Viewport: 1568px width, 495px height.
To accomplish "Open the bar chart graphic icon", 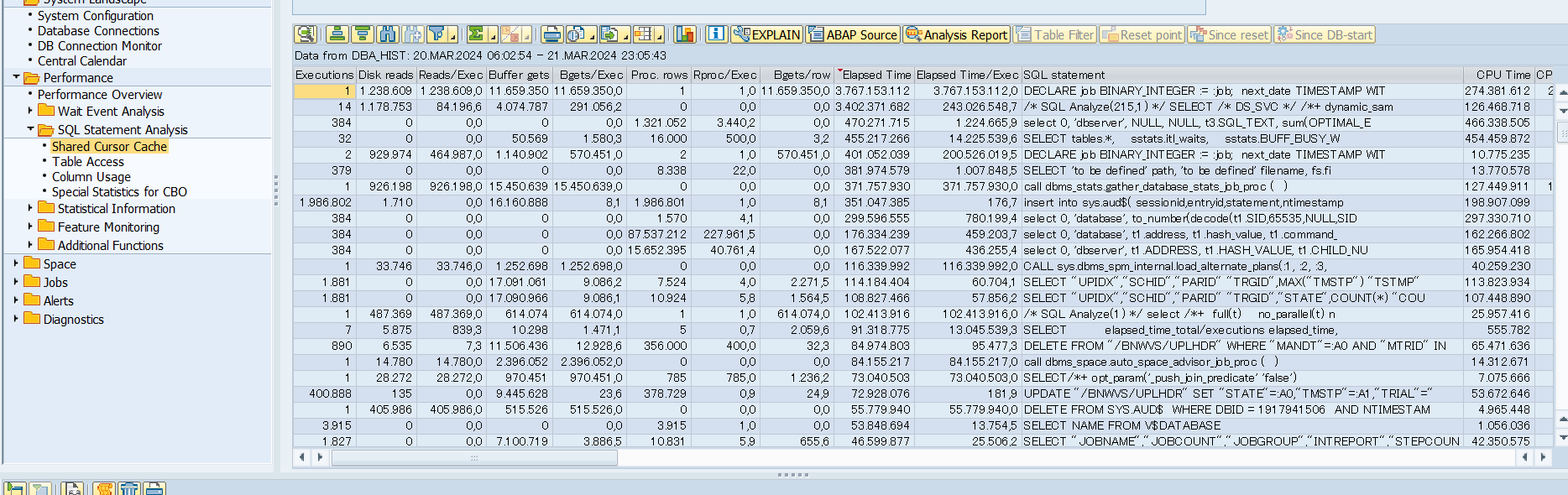I will click(685, 34).
